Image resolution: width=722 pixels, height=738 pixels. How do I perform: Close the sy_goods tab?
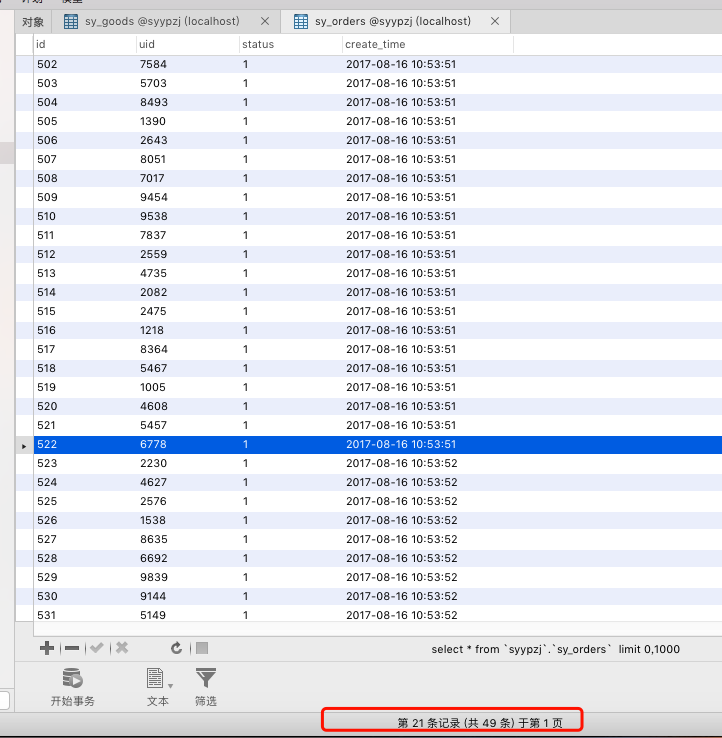pyautogui.click(x=265, y=21)
